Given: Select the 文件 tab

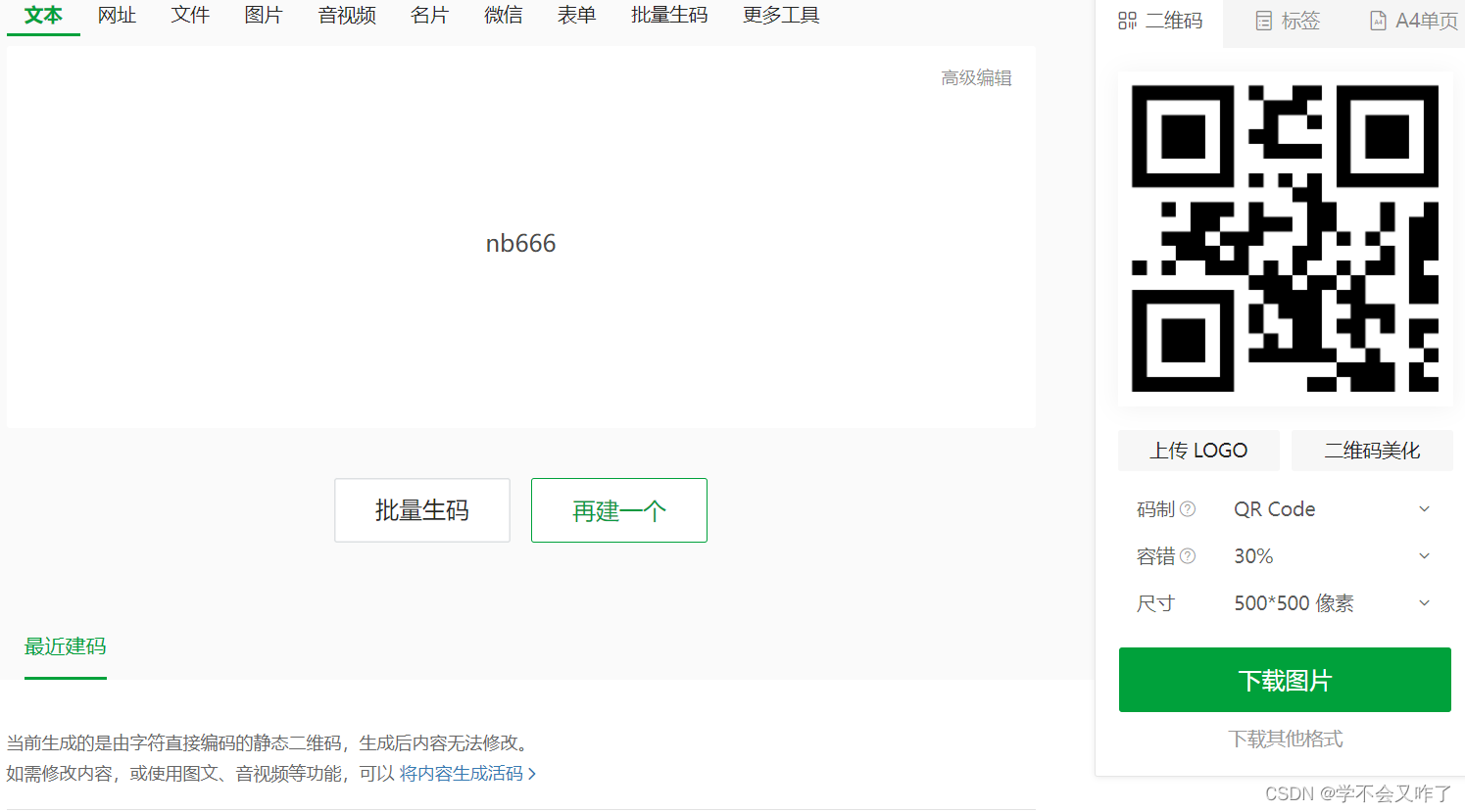Looking at the screenshot, I should pos(190,16).
